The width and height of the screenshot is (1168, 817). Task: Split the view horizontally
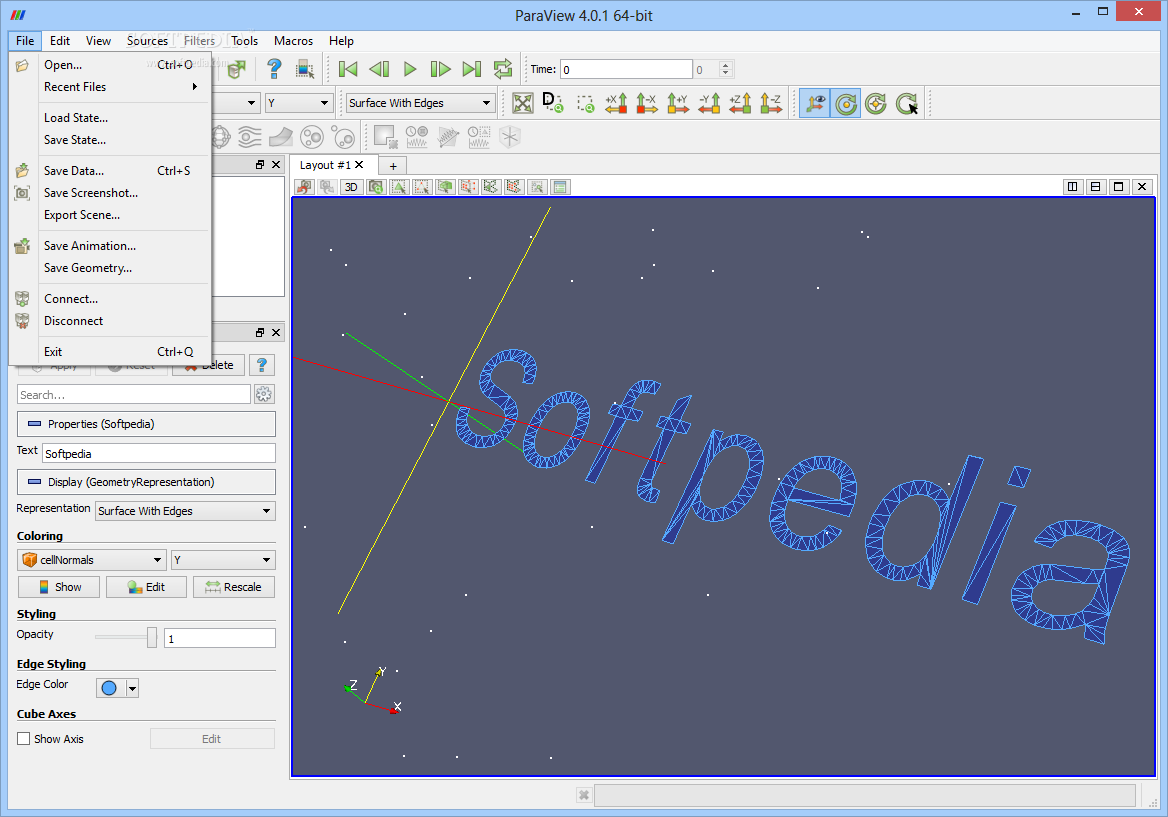tap(1073, 187)
